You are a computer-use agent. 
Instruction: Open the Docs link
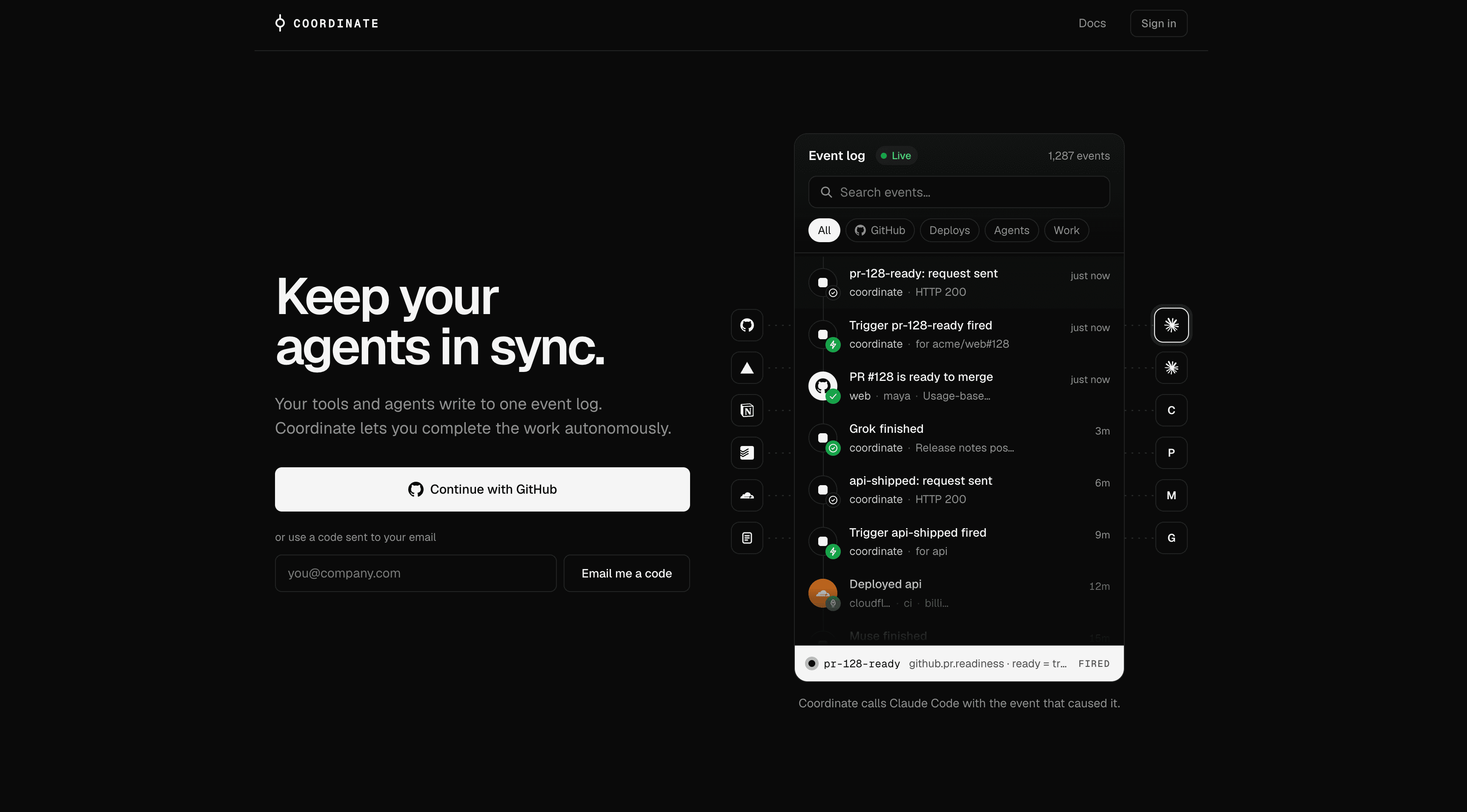[x=1092, y=23]
